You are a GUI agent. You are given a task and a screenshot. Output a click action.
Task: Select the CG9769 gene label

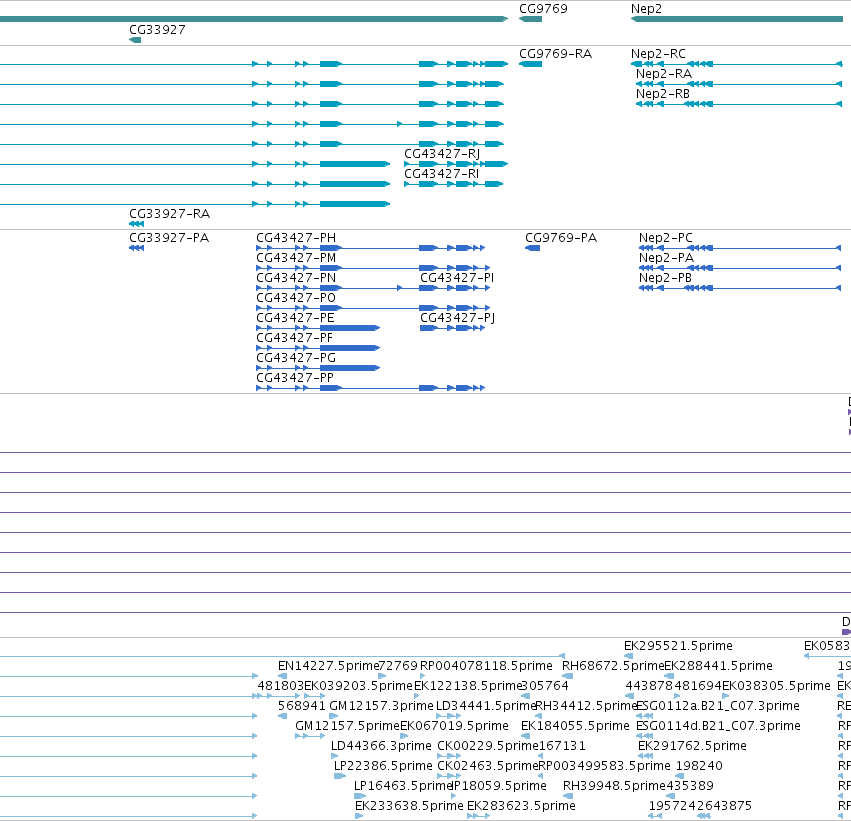543,9
